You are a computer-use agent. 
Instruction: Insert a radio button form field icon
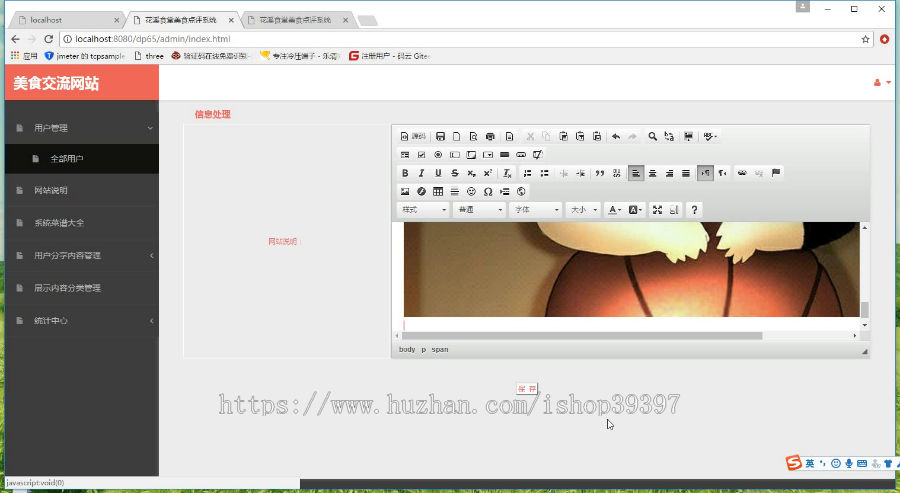(438, 155)
